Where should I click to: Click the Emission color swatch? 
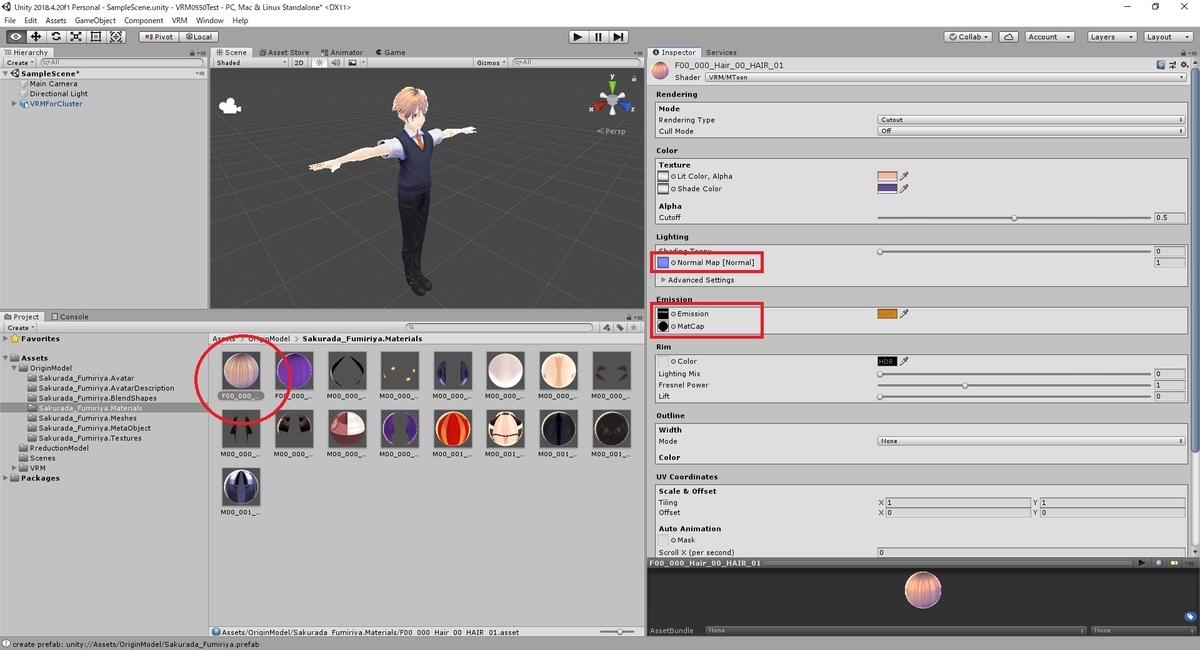tap(887, 314)
